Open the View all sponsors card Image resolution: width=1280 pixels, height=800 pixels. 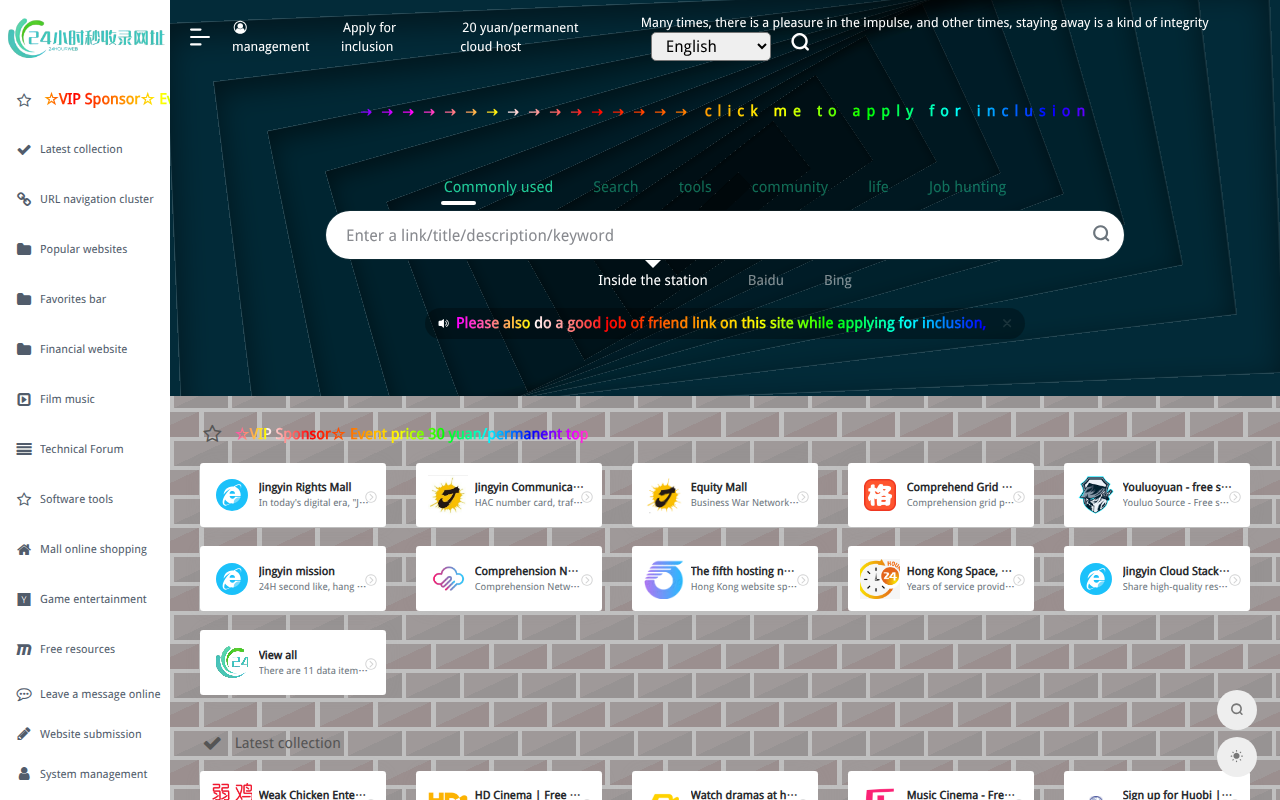tap(292, 662)
